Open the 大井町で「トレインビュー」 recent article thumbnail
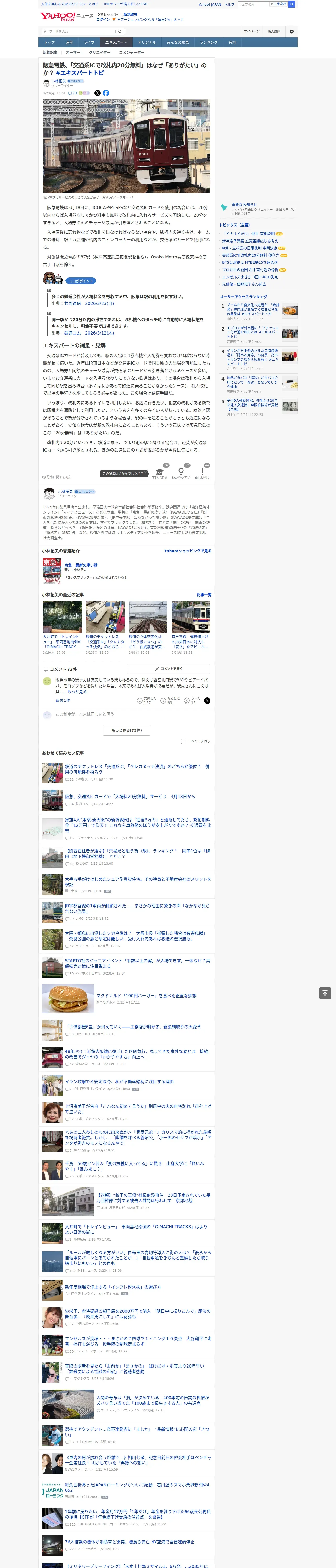 point(62,617)
